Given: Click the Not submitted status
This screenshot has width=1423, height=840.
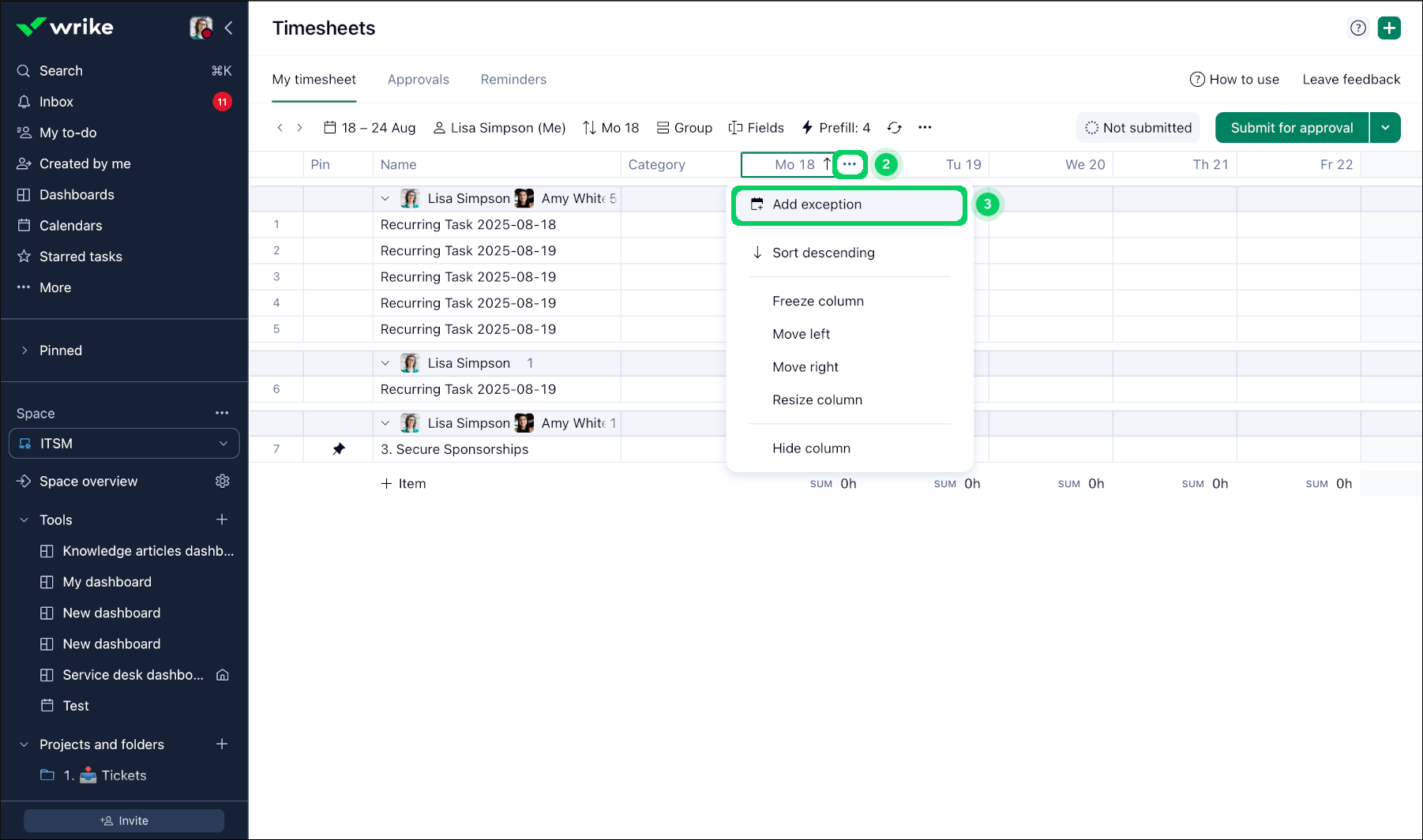Looking at the screenshot, I should pos(1138,128).
